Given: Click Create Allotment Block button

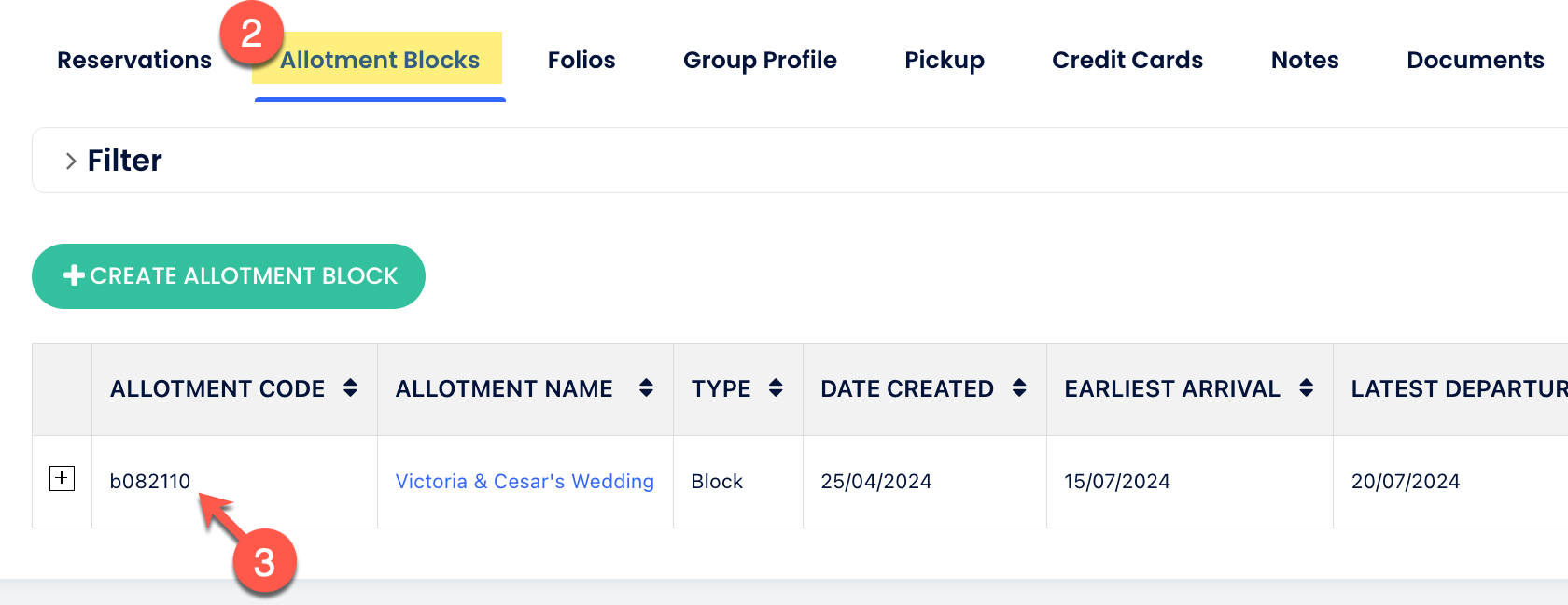Looking at the screenshot, I should pyautogui.click(x=229, y=276).
